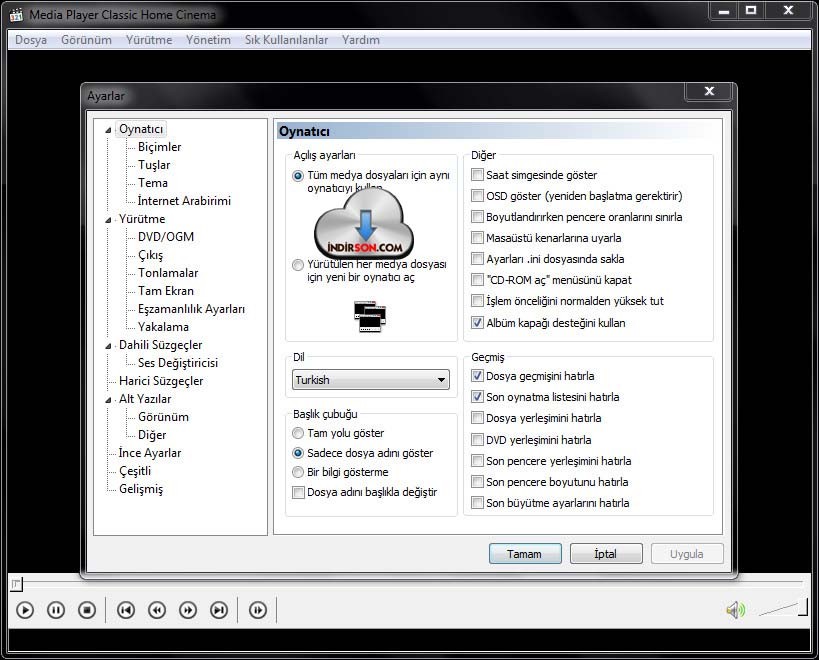
Task: Click the fast-forward (increase speed) button
Action: 188,610
